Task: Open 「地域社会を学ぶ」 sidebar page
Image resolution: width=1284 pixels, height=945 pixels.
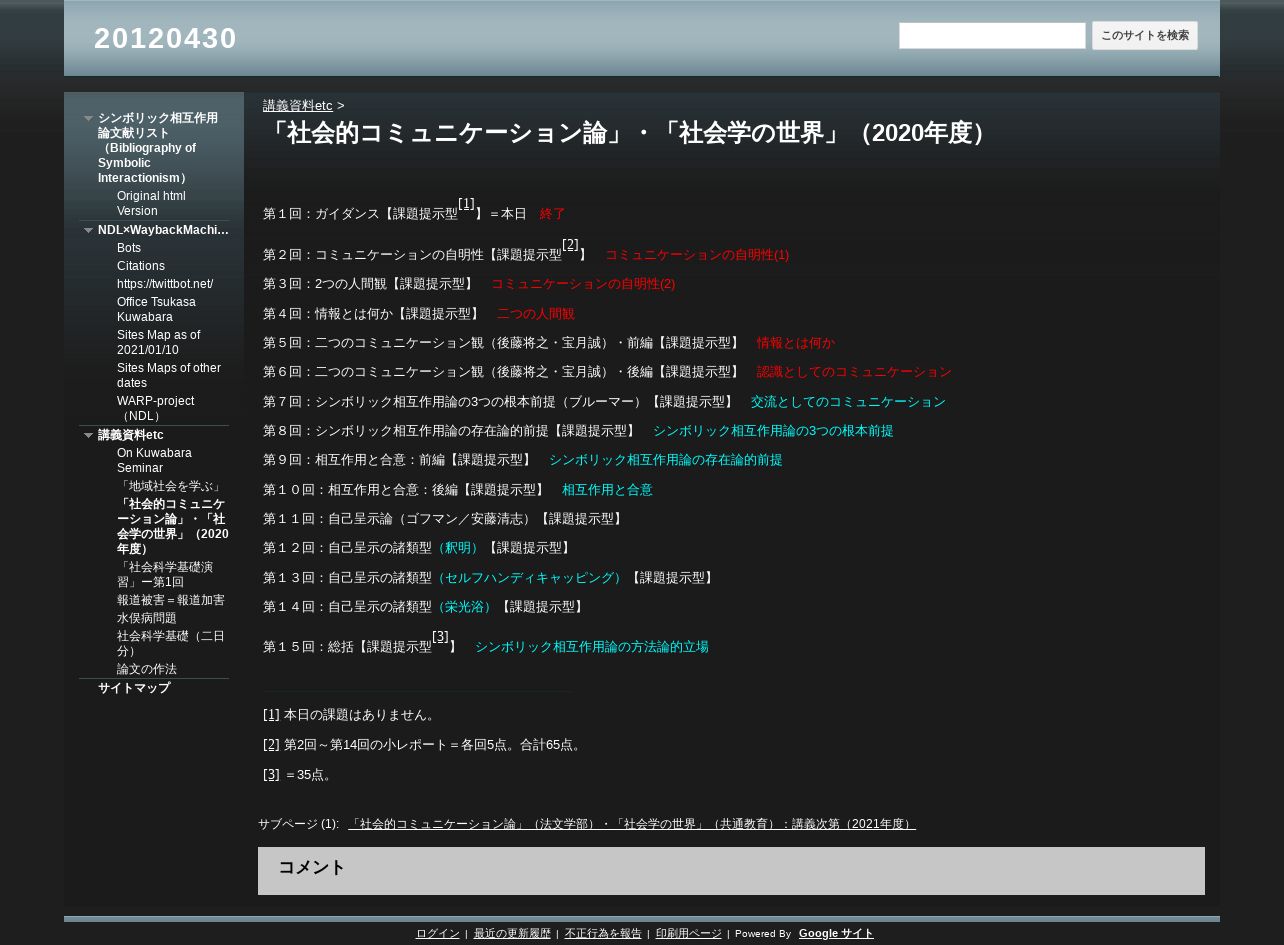Action: 170,486
